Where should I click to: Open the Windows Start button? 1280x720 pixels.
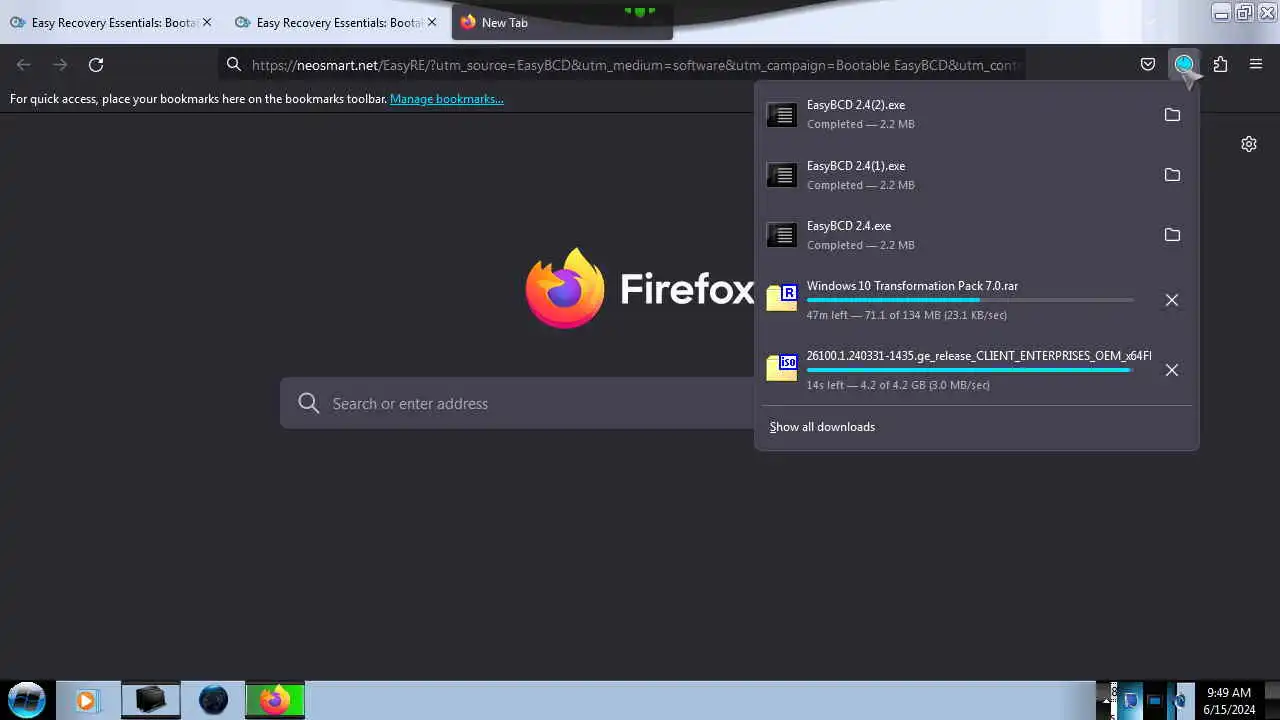coord(27,699)
